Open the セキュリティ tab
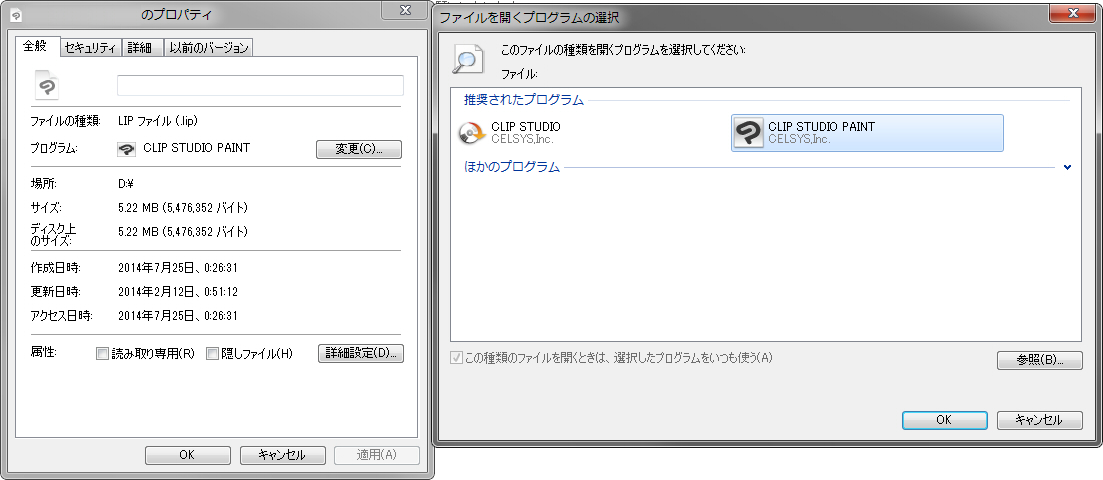1103x480 pixels. 90,48
